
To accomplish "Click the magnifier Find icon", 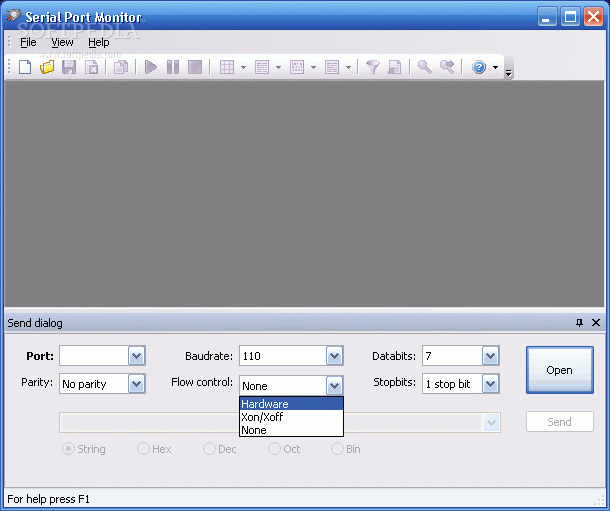I will coord(424,67).
